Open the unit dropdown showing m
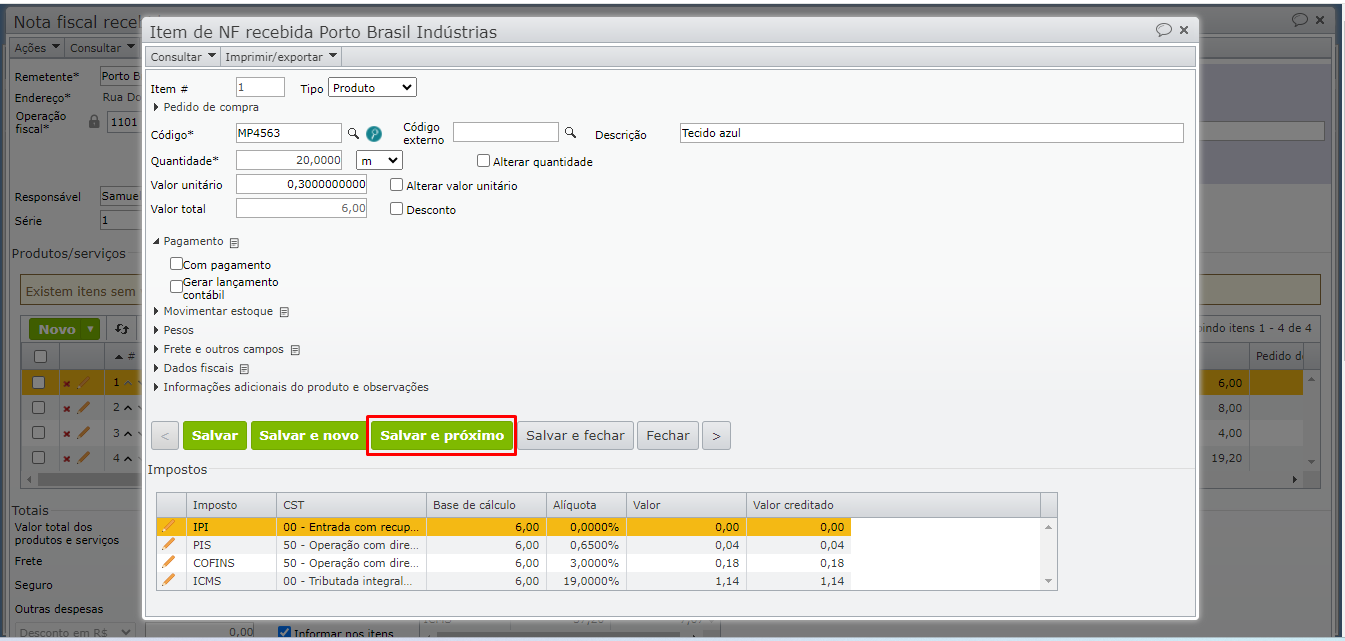Viewport: 1345px width, 641px height. (x=379, y=160)
